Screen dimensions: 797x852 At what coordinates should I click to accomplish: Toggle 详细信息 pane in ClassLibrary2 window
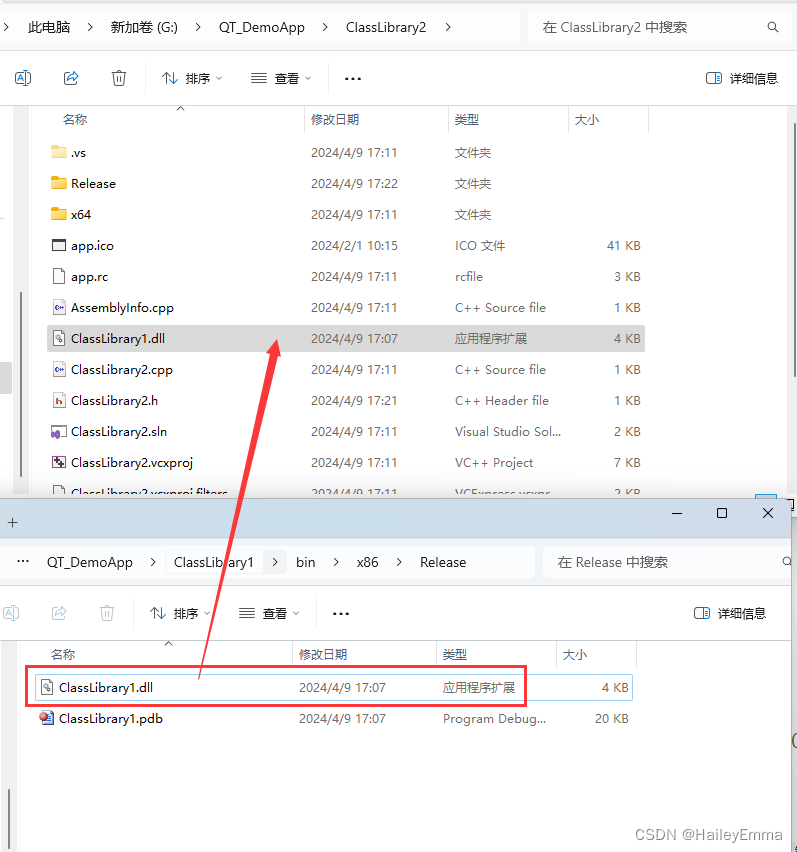click(x=742, y=78)
